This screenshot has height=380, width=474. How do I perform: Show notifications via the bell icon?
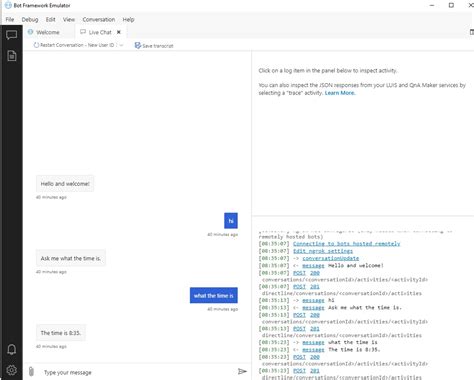12,349
